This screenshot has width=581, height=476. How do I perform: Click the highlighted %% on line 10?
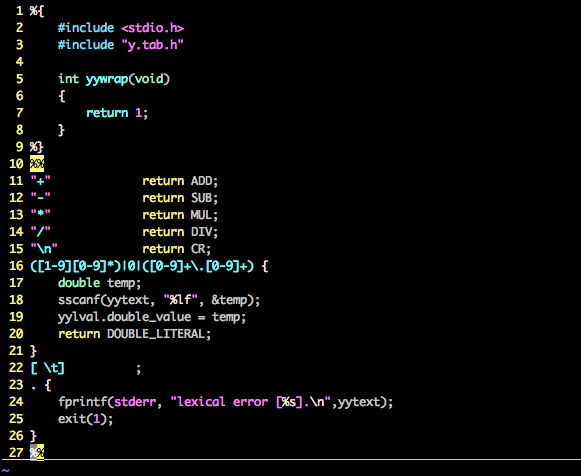point(37,164)
